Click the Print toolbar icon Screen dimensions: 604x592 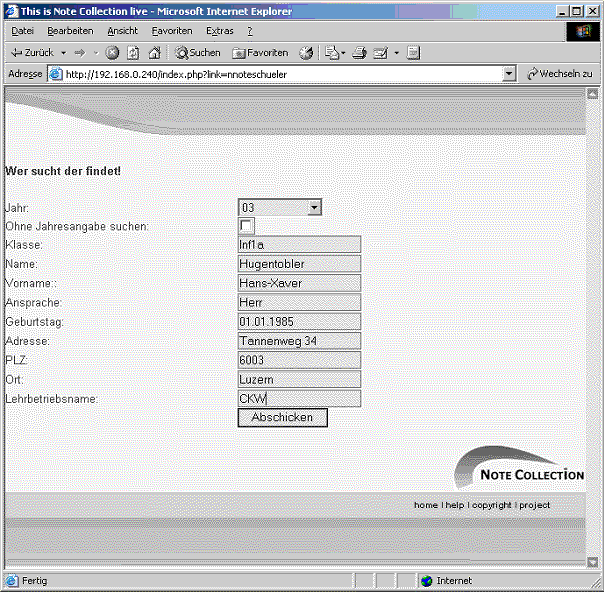click(x=359, y=53)
